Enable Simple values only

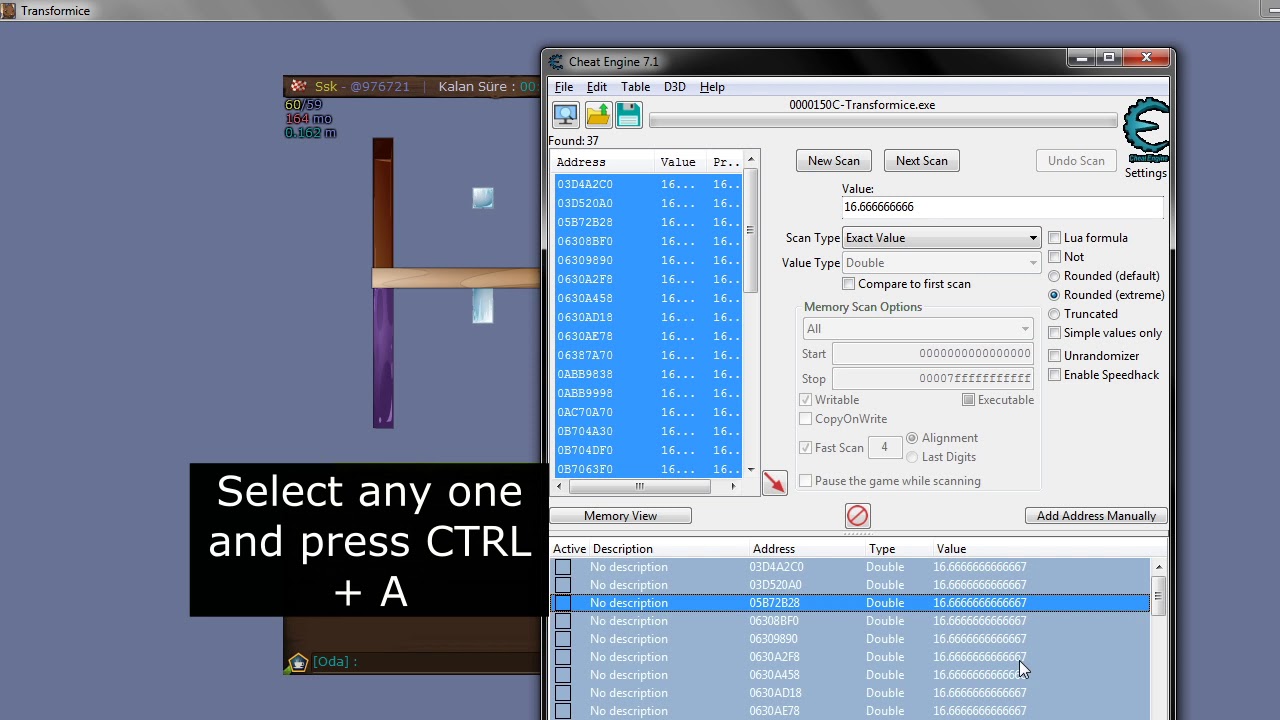pos(1054,333)
